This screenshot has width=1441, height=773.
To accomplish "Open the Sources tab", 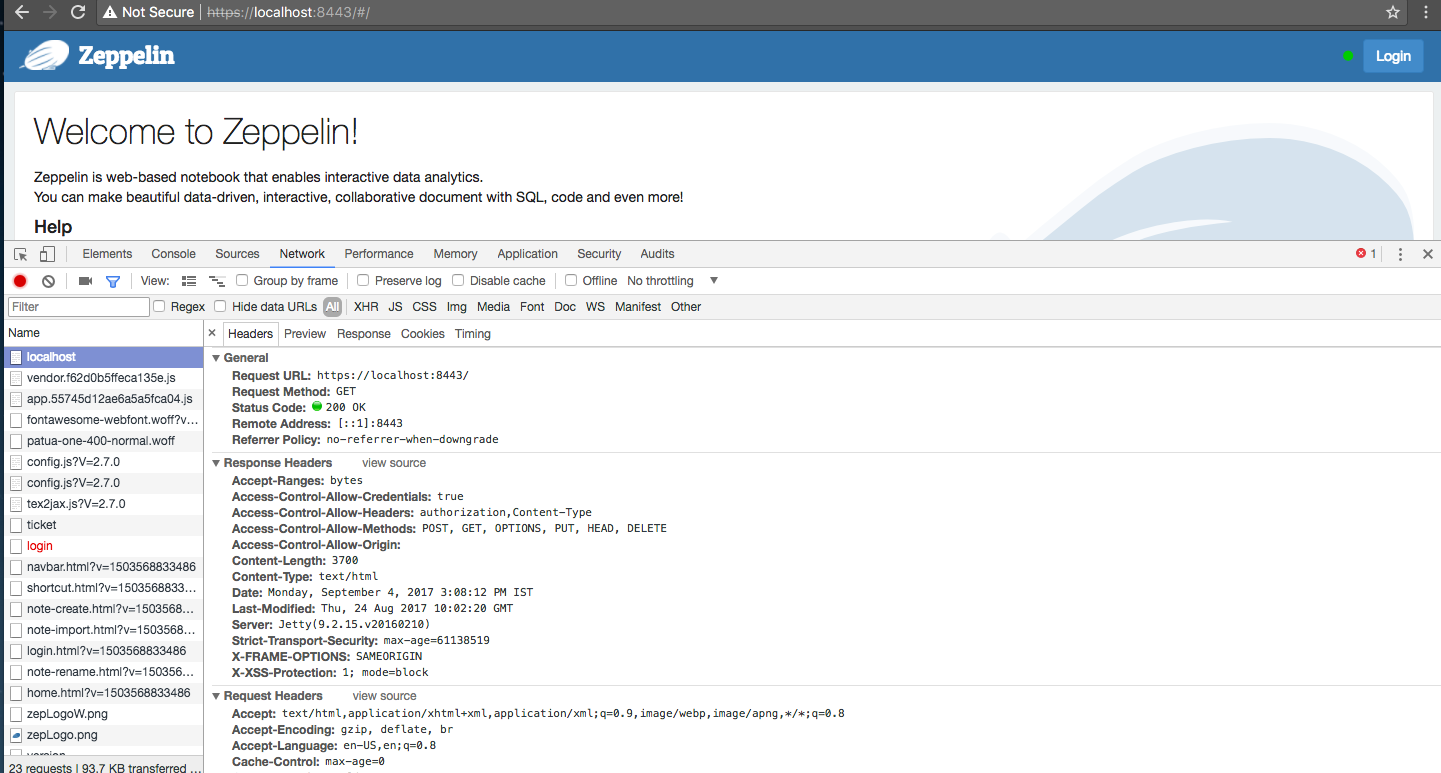I will point(237,254).
